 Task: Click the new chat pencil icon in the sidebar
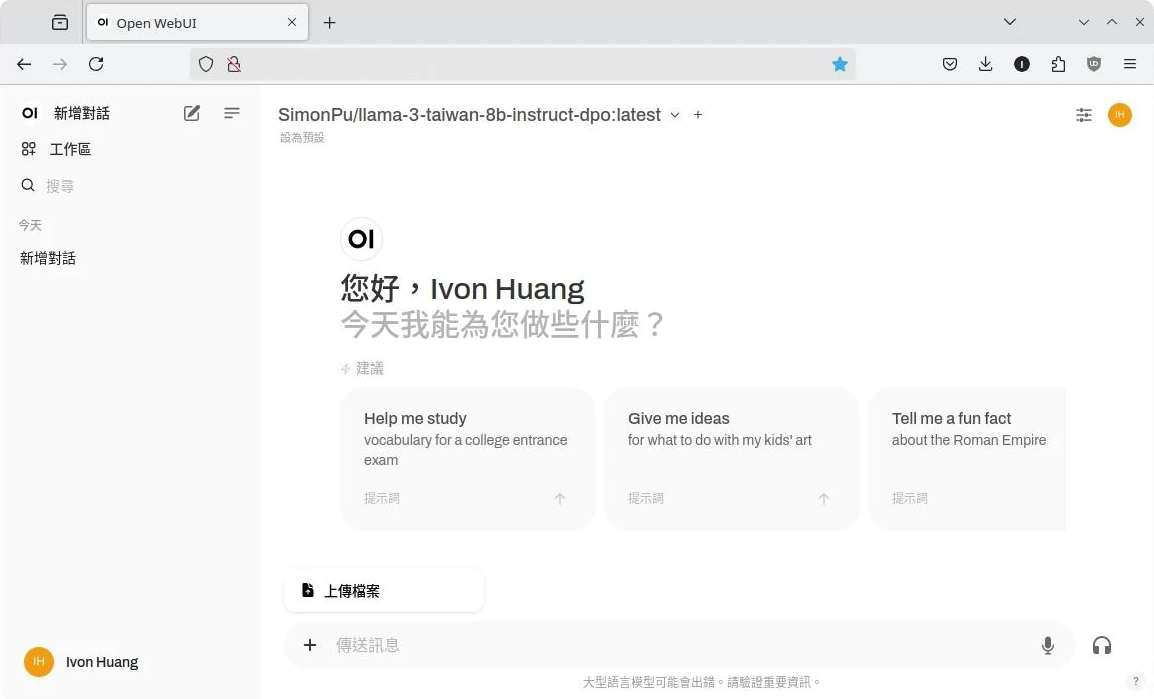[191, 113]
